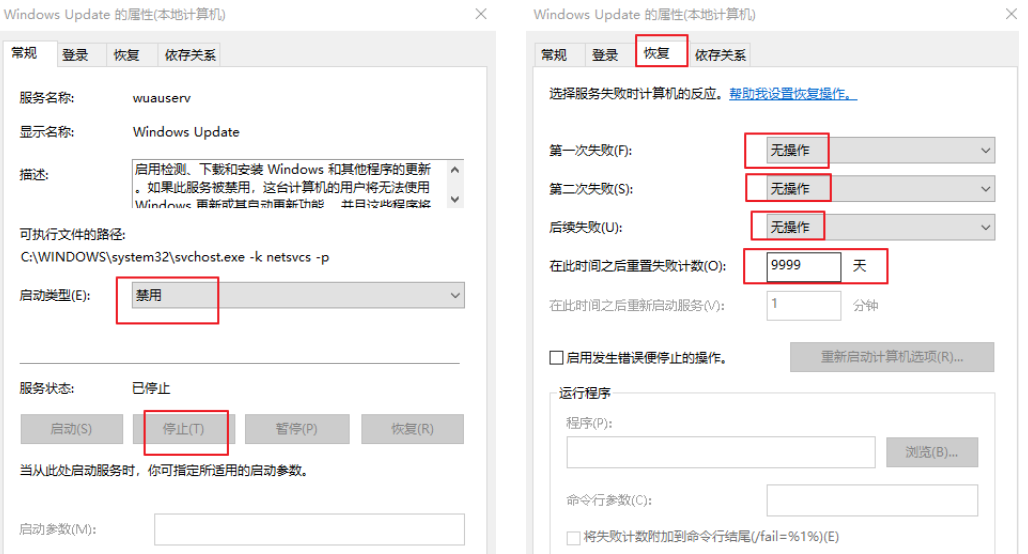The image size is (1028, 554).
Task: Close the right Windows Update properties dialog
Action: click(1011, 14)
